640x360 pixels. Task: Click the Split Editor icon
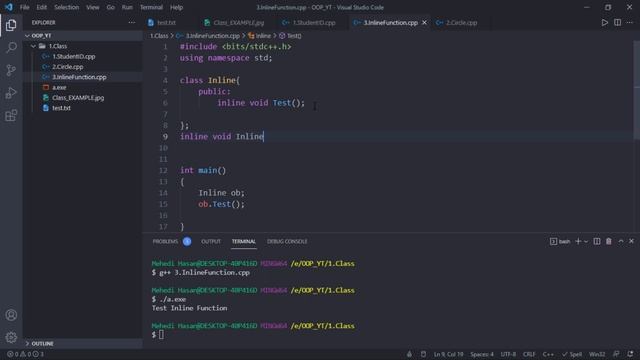(618, 22)
